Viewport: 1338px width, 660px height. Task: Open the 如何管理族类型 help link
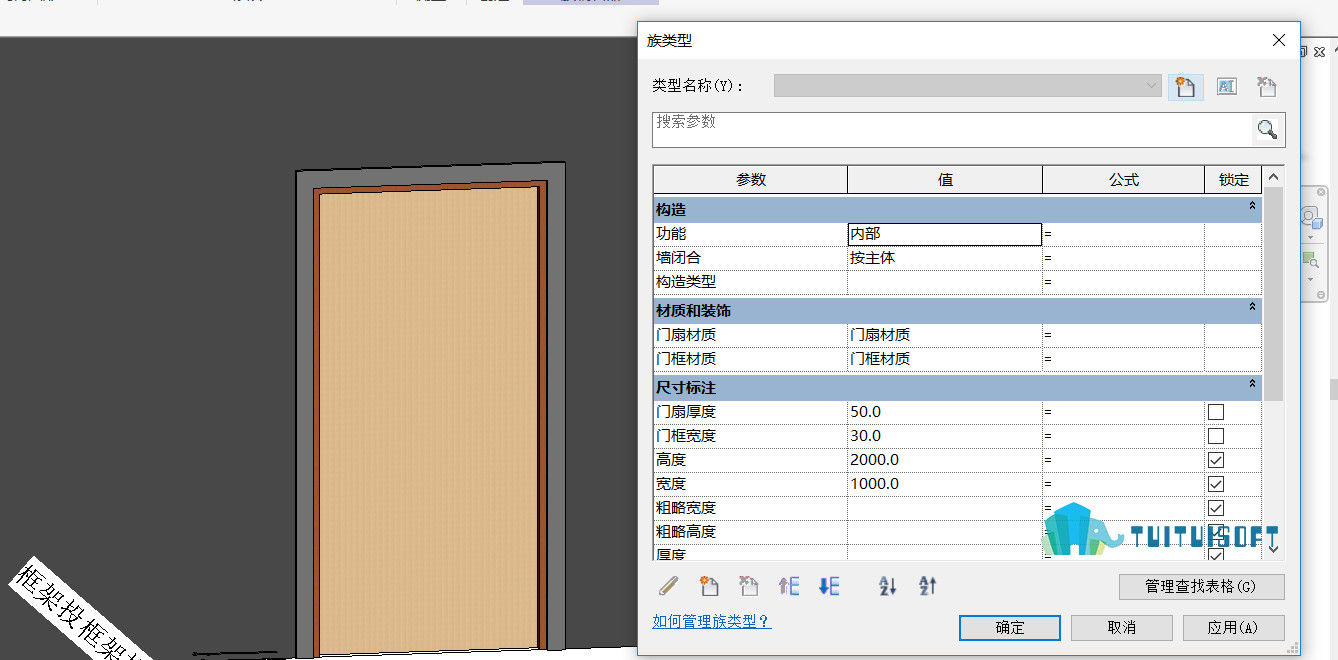(711, 621)
